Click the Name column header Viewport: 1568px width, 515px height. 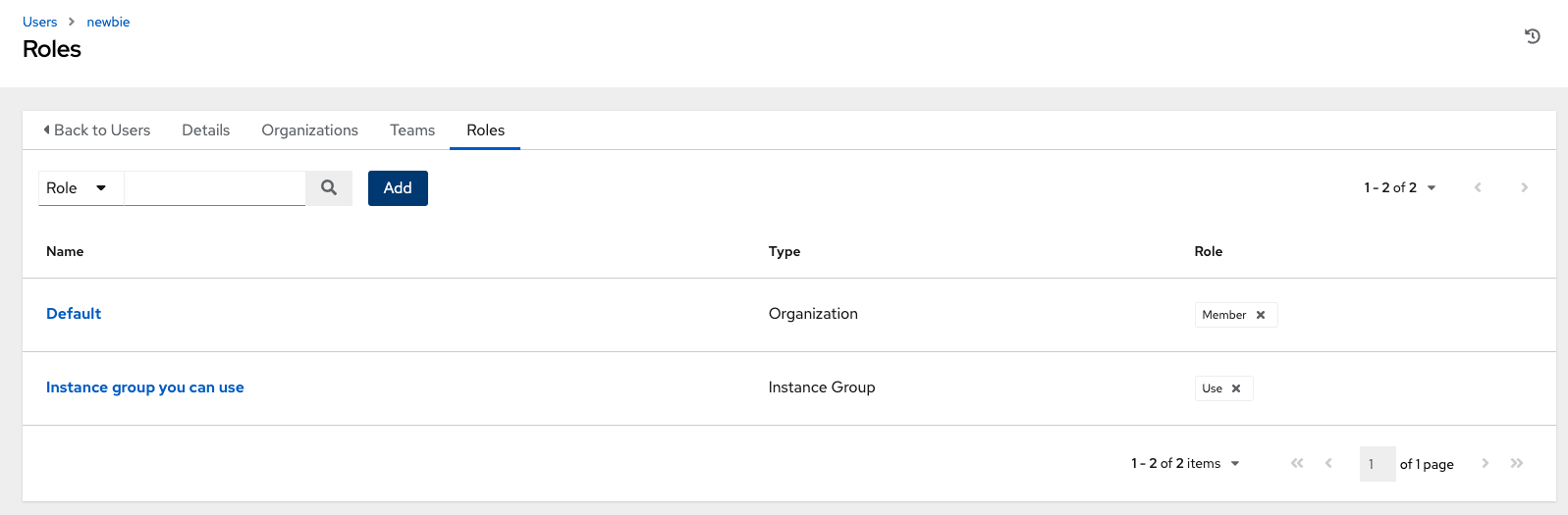[65, 251]
